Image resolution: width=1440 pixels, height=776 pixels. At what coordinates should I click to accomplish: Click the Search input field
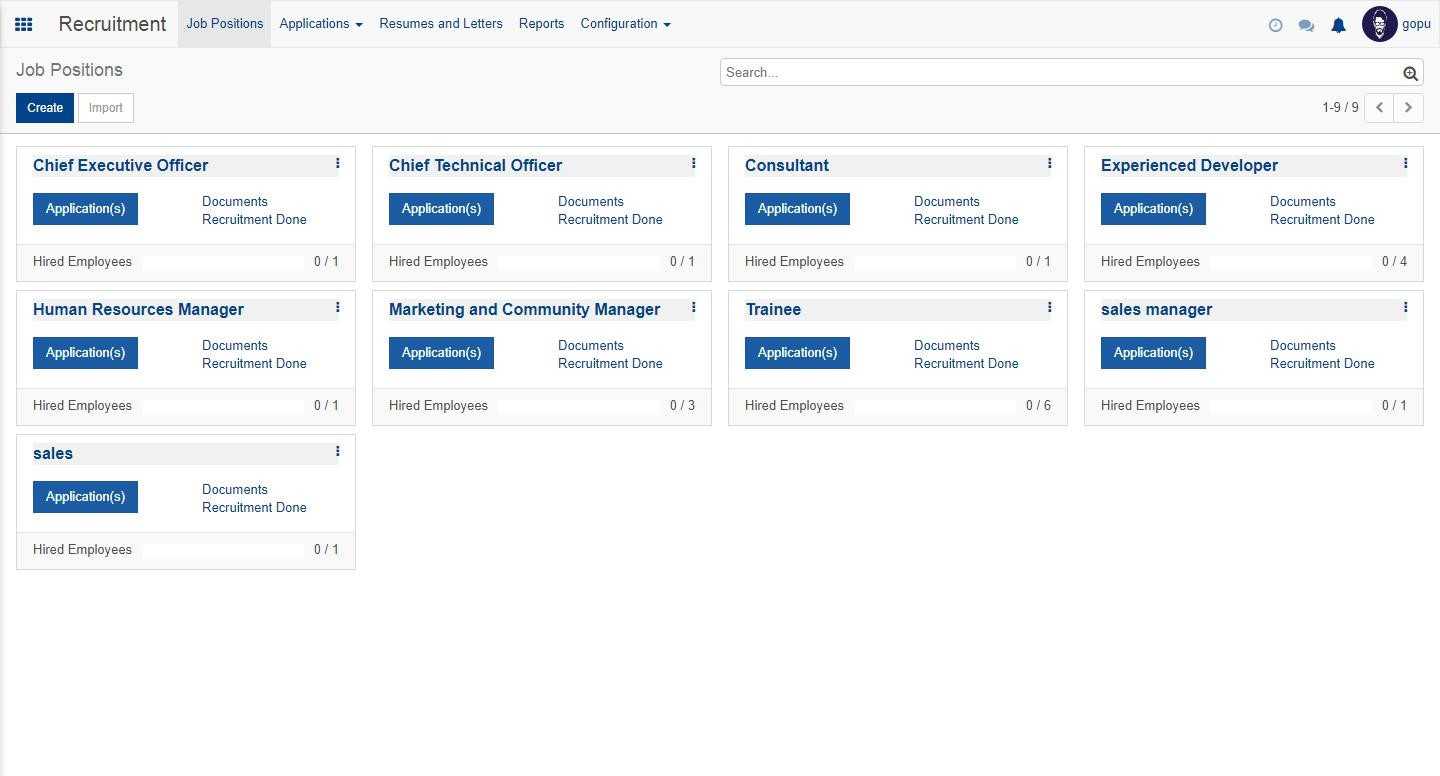pos(1060,73)
